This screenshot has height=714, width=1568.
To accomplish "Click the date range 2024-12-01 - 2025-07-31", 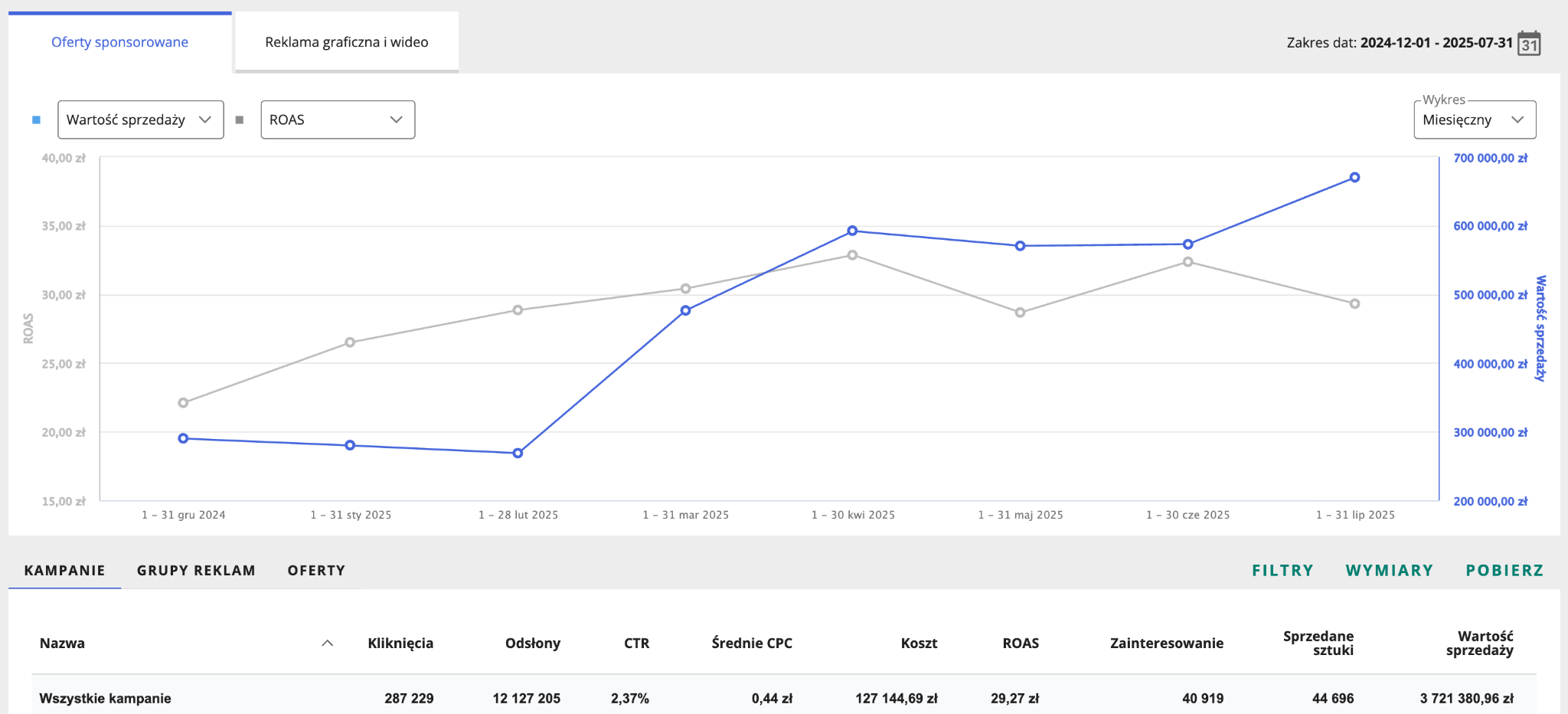I will coord(1436,43).
